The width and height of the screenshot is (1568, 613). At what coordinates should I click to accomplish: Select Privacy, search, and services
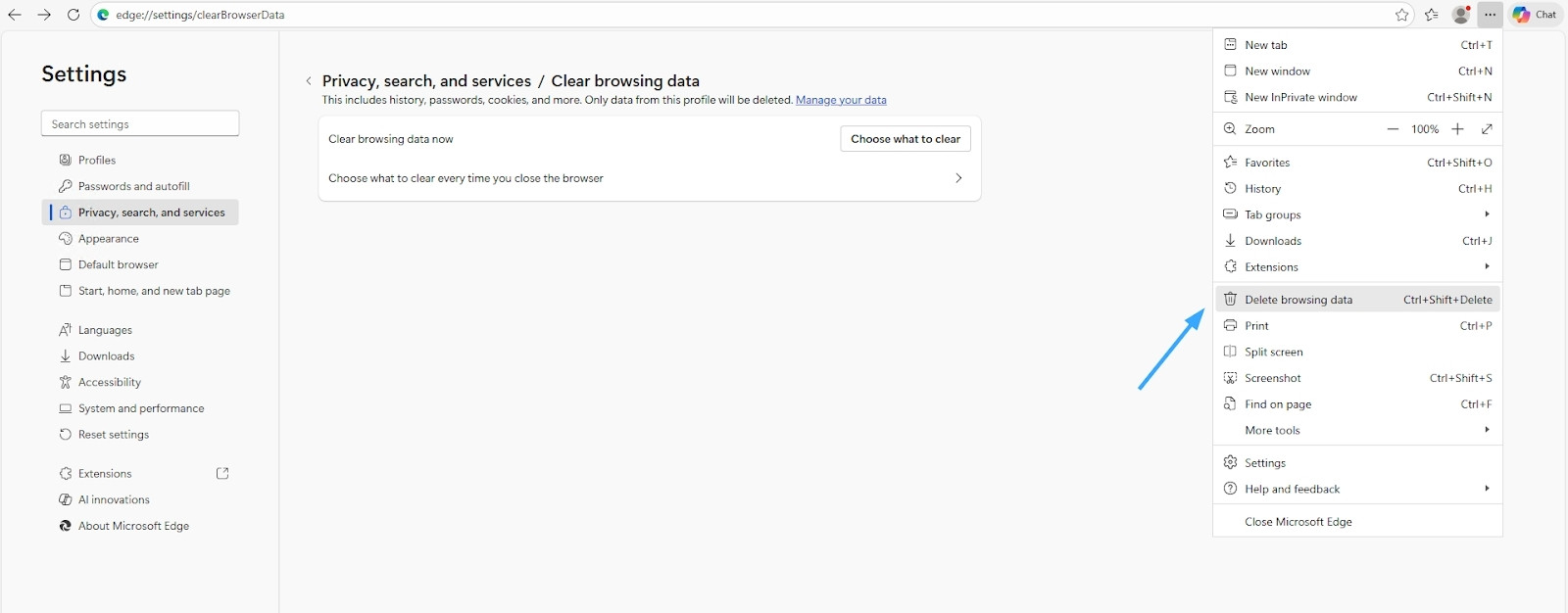(x=140, y=212)
